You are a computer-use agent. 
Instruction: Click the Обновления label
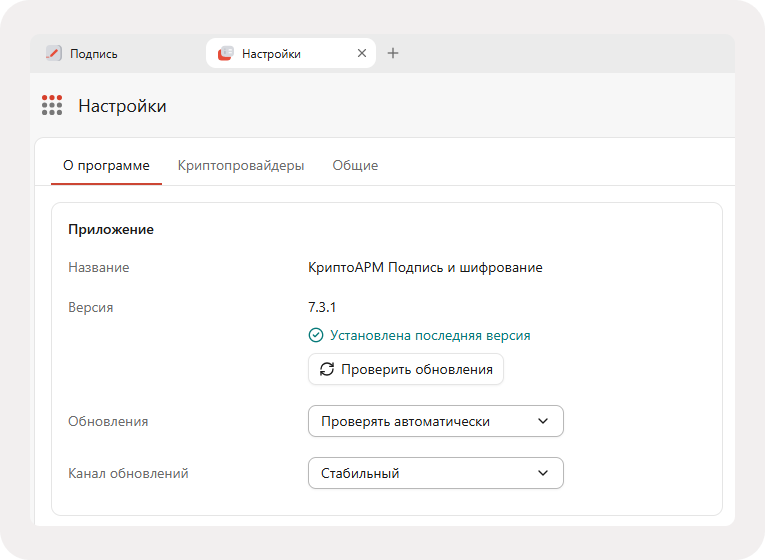pos(108,421)
